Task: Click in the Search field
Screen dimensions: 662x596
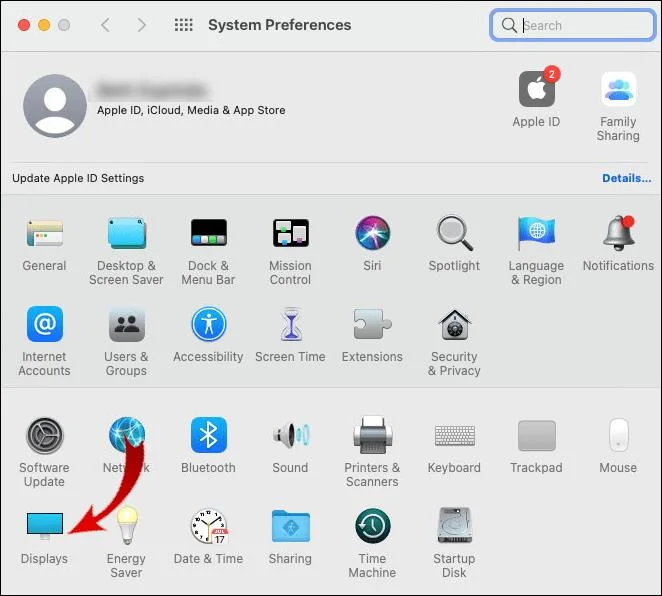Action: [x=572, y=25]
